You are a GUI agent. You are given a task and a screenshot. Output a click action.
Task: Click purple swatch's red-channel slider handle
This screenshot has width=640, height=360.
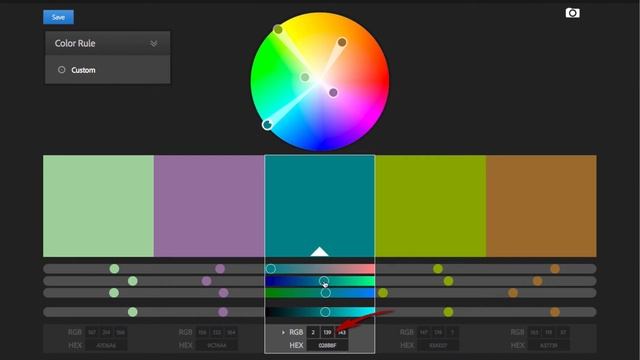tap(220, 269)
